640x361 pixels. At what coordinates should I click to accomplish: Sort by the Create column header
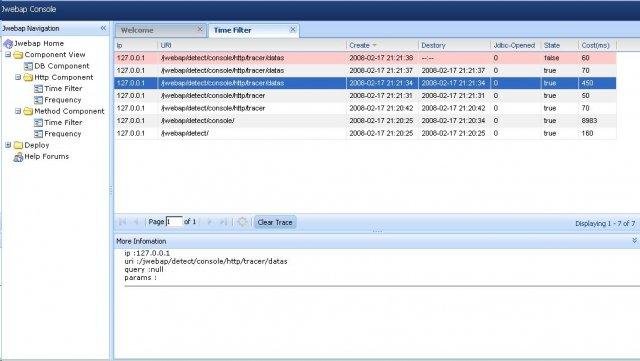click(x=382, y=45)
